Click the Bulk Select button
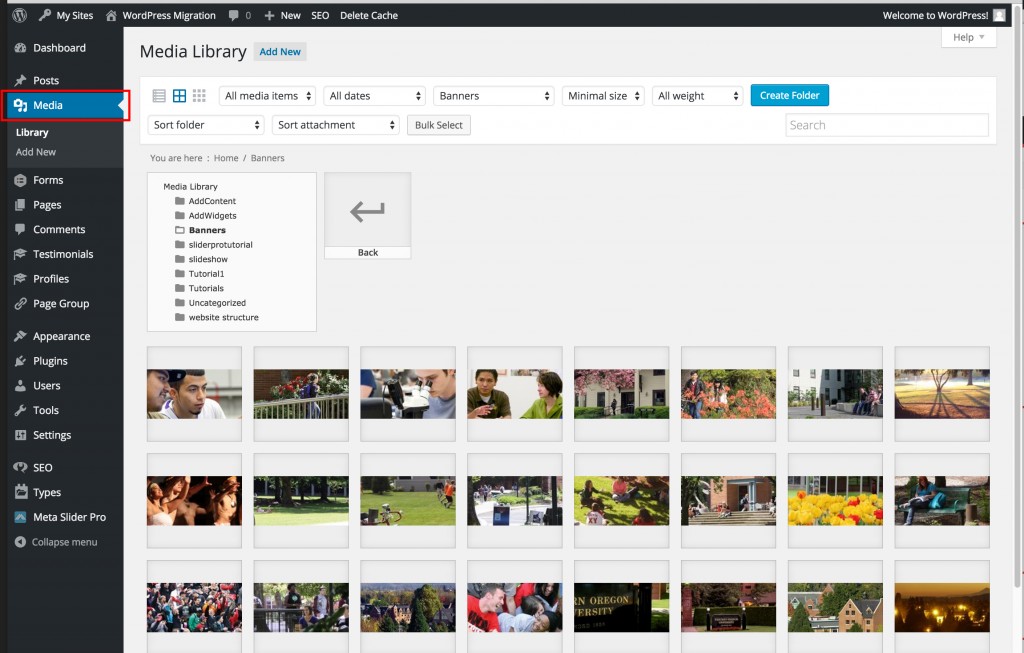This screenshot has width=1024, height=653. pos(439,125)
